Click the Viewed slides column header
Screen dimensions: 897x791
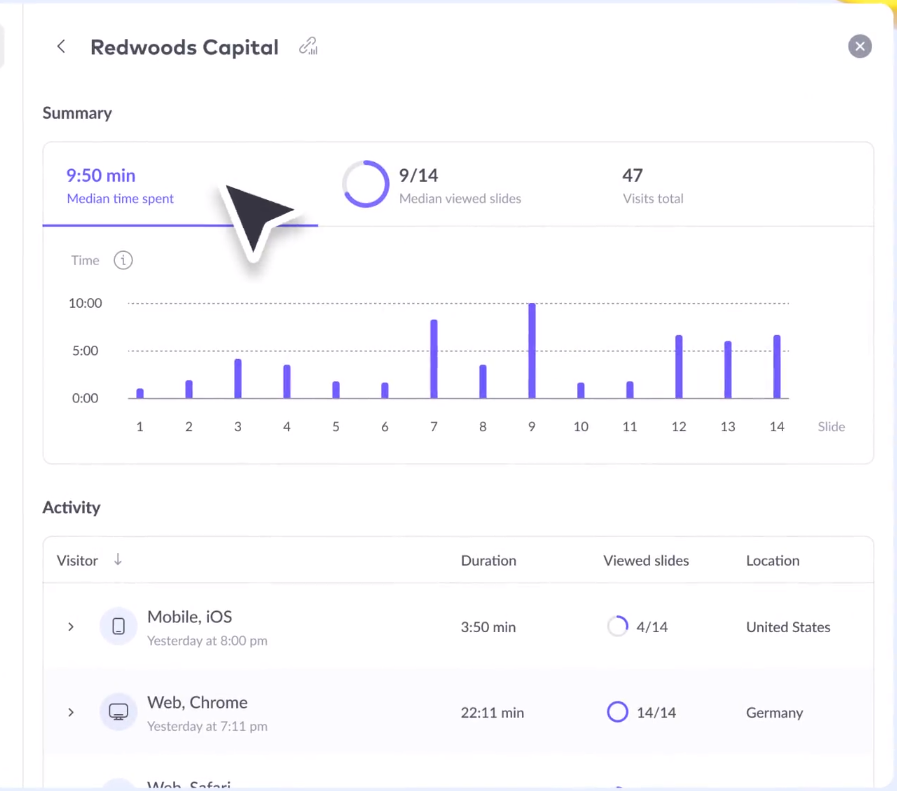coord(646,561)
